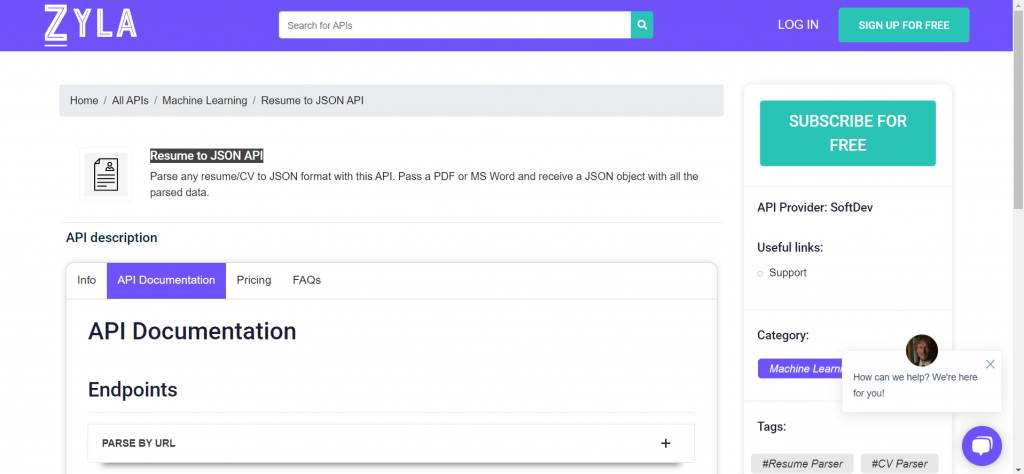Click the Log In link

pyautogui.click(x=797, y=25)
